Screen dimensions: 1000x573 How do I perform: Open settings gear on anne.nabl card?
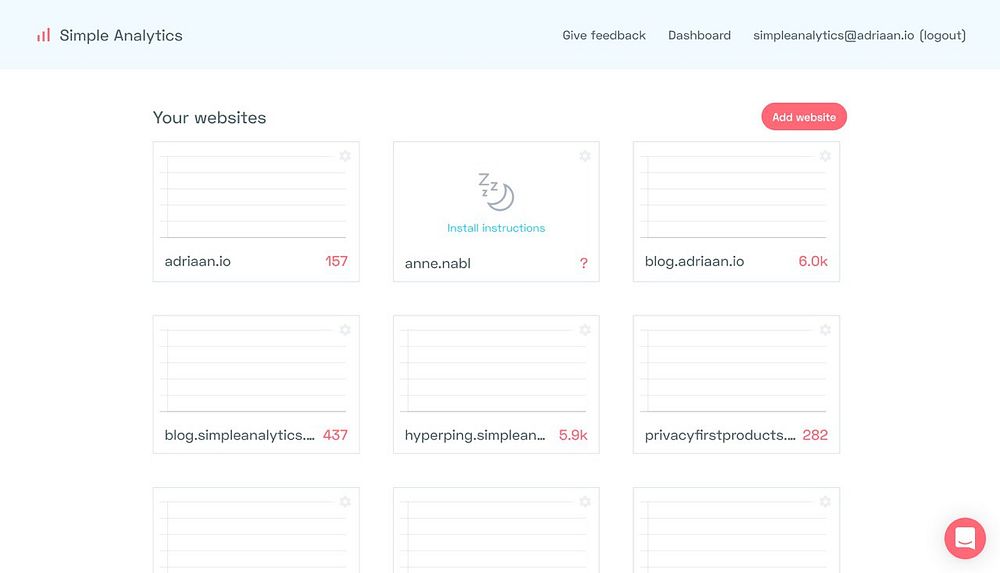click(585, 156)
